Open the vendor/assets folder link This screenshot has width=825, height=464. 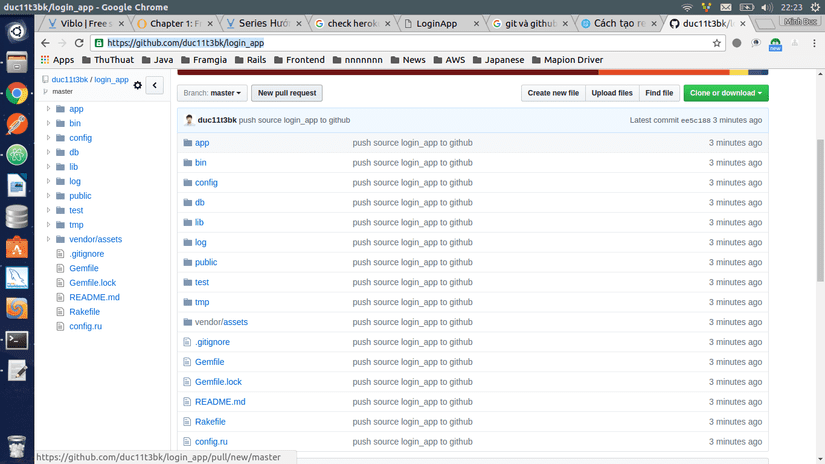click(x=221, y=322)
